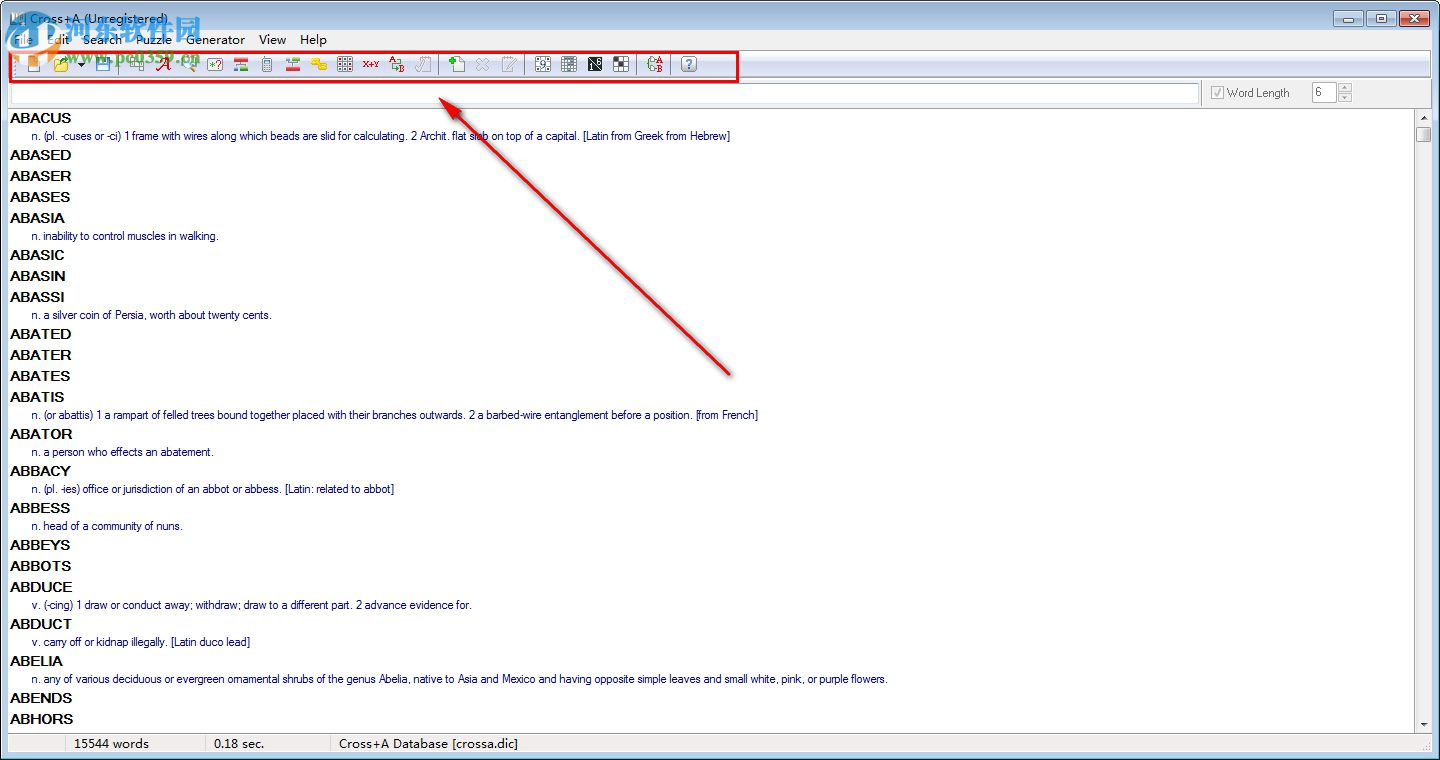Create a new file with the toolbar icon
Viewport: 1440px width, 760px height.
click(x=34, y=64)
